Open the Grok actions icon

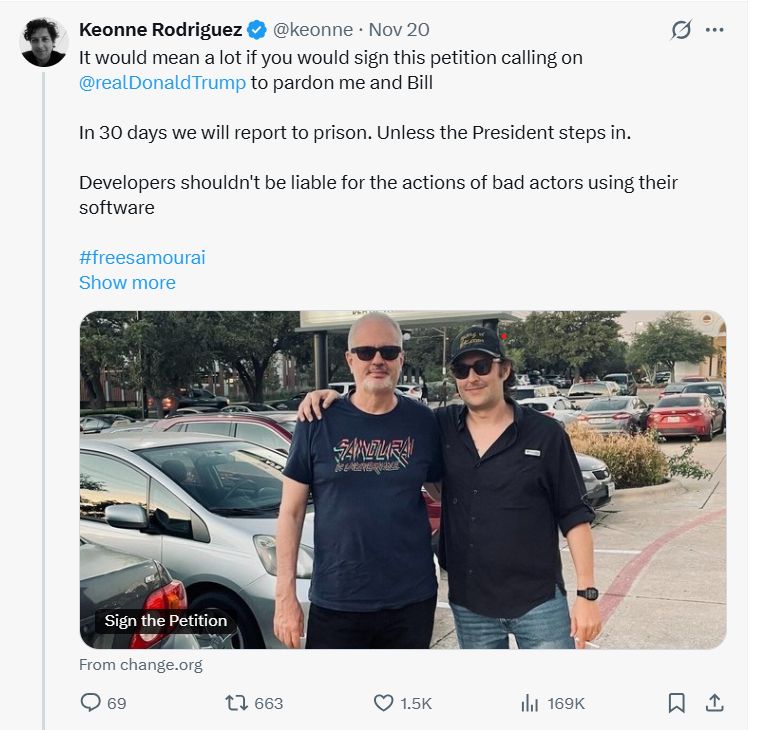680,30
